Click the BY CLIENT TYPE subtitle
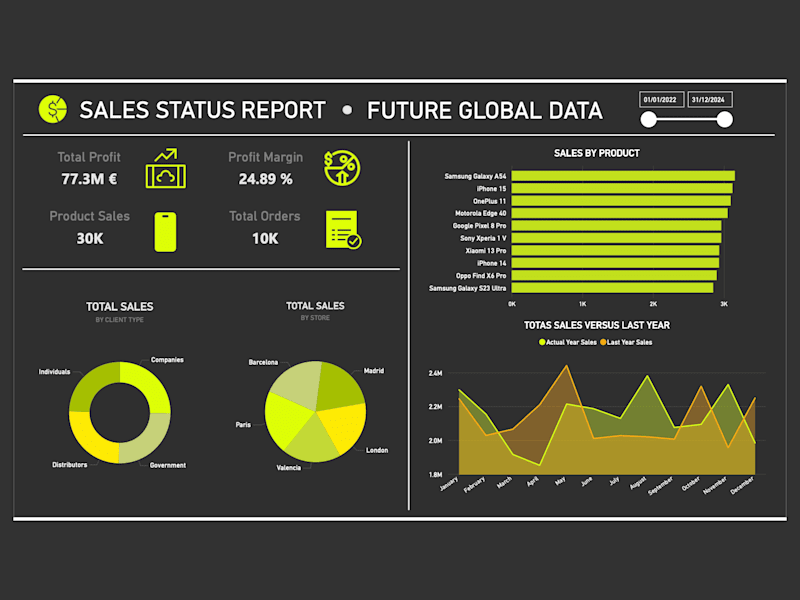Viewport: 800px width, 600px height. pyautogui.click(x=119, y=320)
